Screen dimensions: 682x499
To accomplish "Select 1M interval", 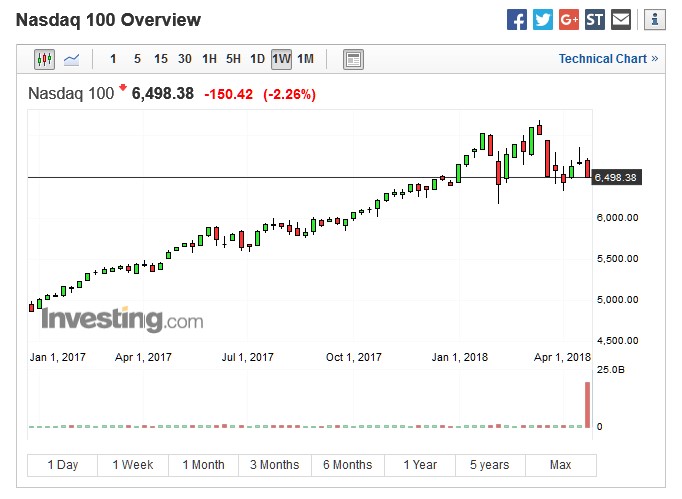I will pos(305,59).
